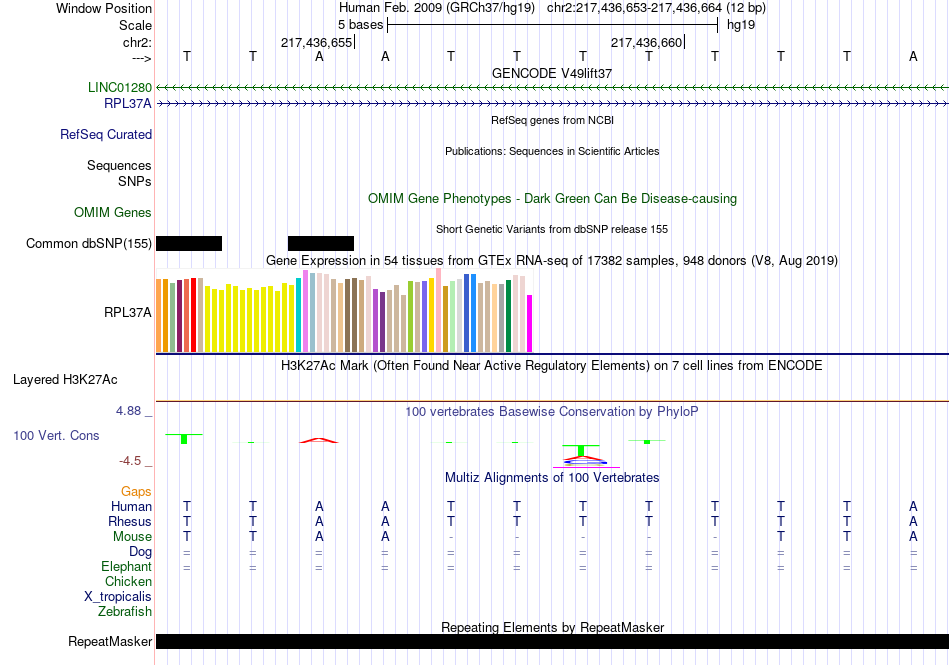Open the GENCODE V49lift37 track title
The width and height of the screenshot is (950, 665).
tap(552, 73)
